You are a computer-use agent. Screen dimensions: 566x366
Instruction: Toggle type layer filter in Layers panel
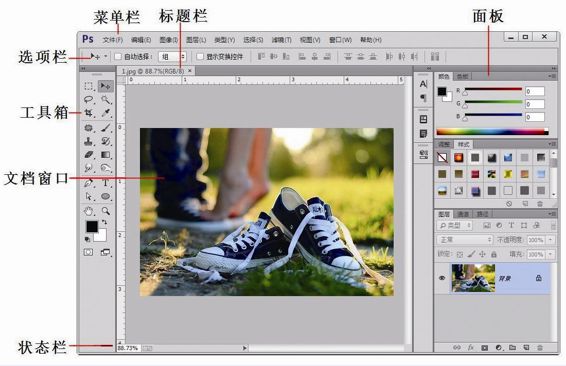click(x=511, y=226)
